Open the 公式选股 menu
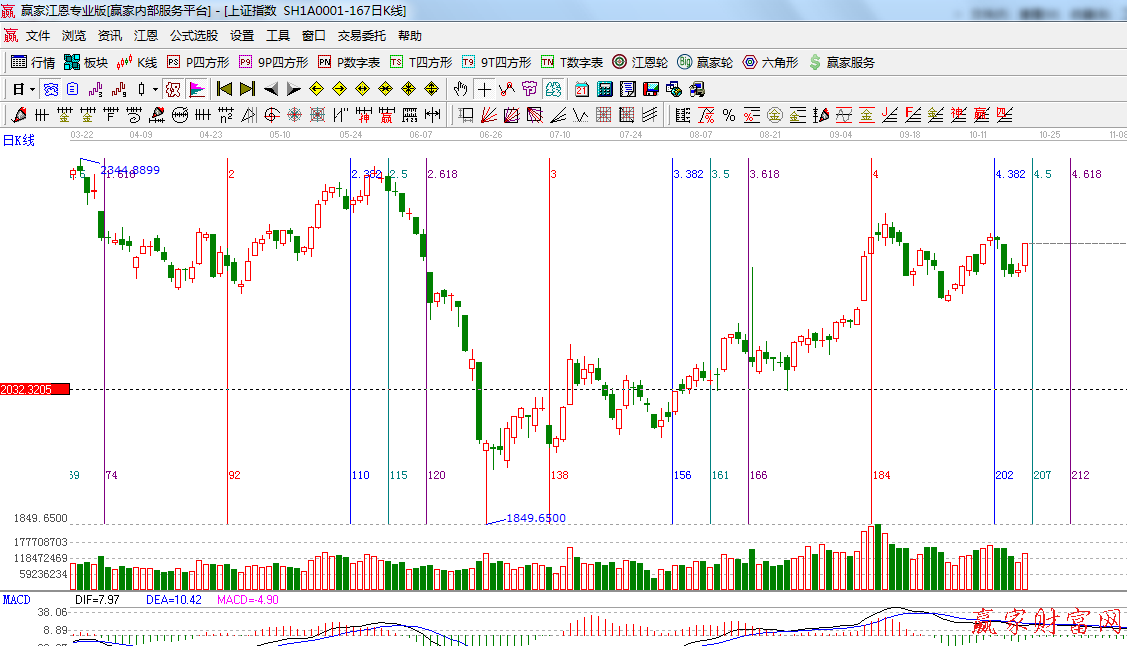Image resolution: width=1127 pixels, height=646 pixels. coord(193,35)
